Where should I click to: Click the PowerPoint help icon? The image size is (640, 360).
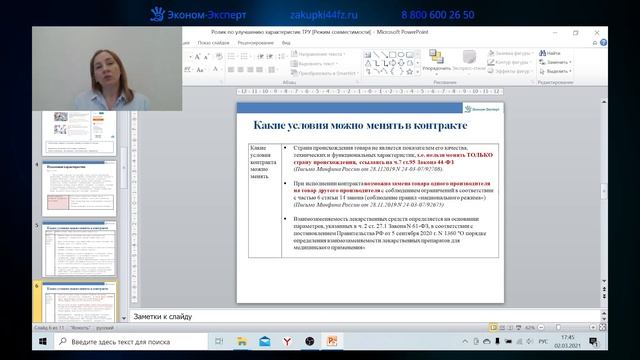603,42
